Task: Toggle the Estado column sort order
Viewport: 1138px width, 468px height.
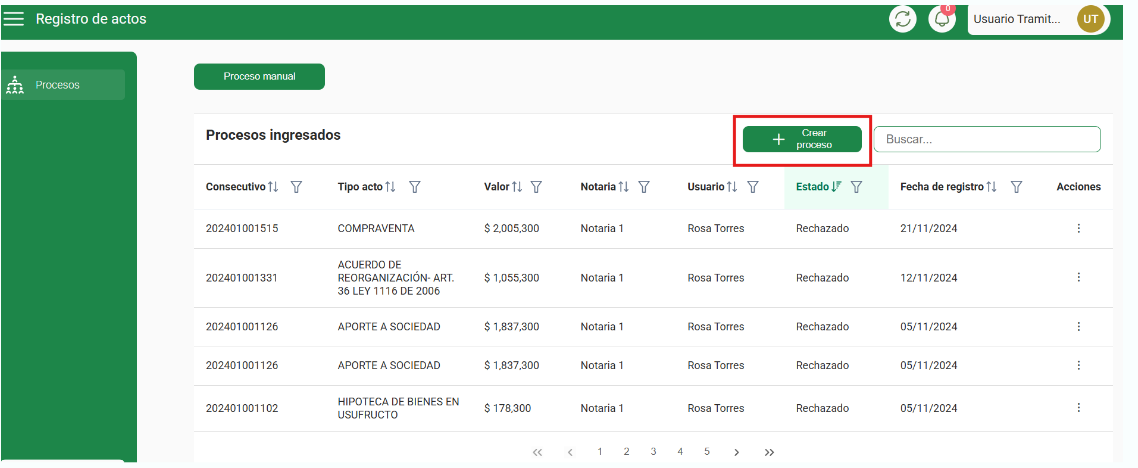Action: pyautogui.click(x=836, y=187)
